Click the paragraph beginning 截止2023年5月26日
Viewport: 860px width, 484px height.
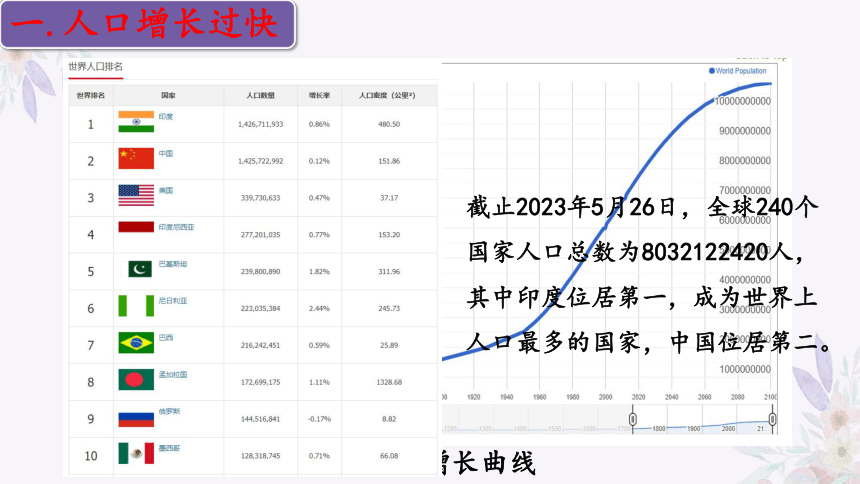[x=649, y=275]
